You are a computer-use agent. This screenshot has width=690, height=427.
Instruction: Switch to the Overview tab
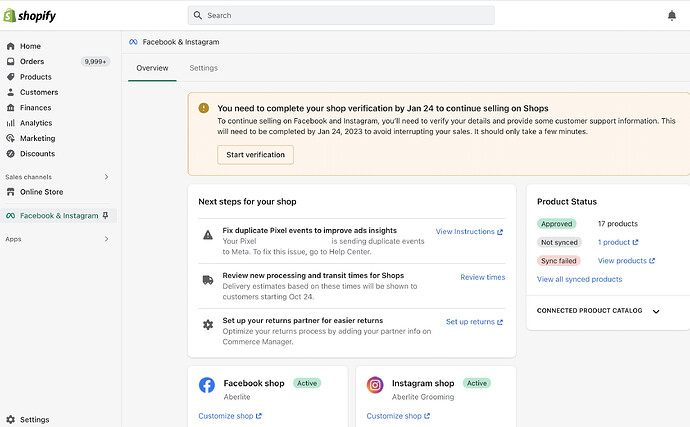(x=152, y=68)
